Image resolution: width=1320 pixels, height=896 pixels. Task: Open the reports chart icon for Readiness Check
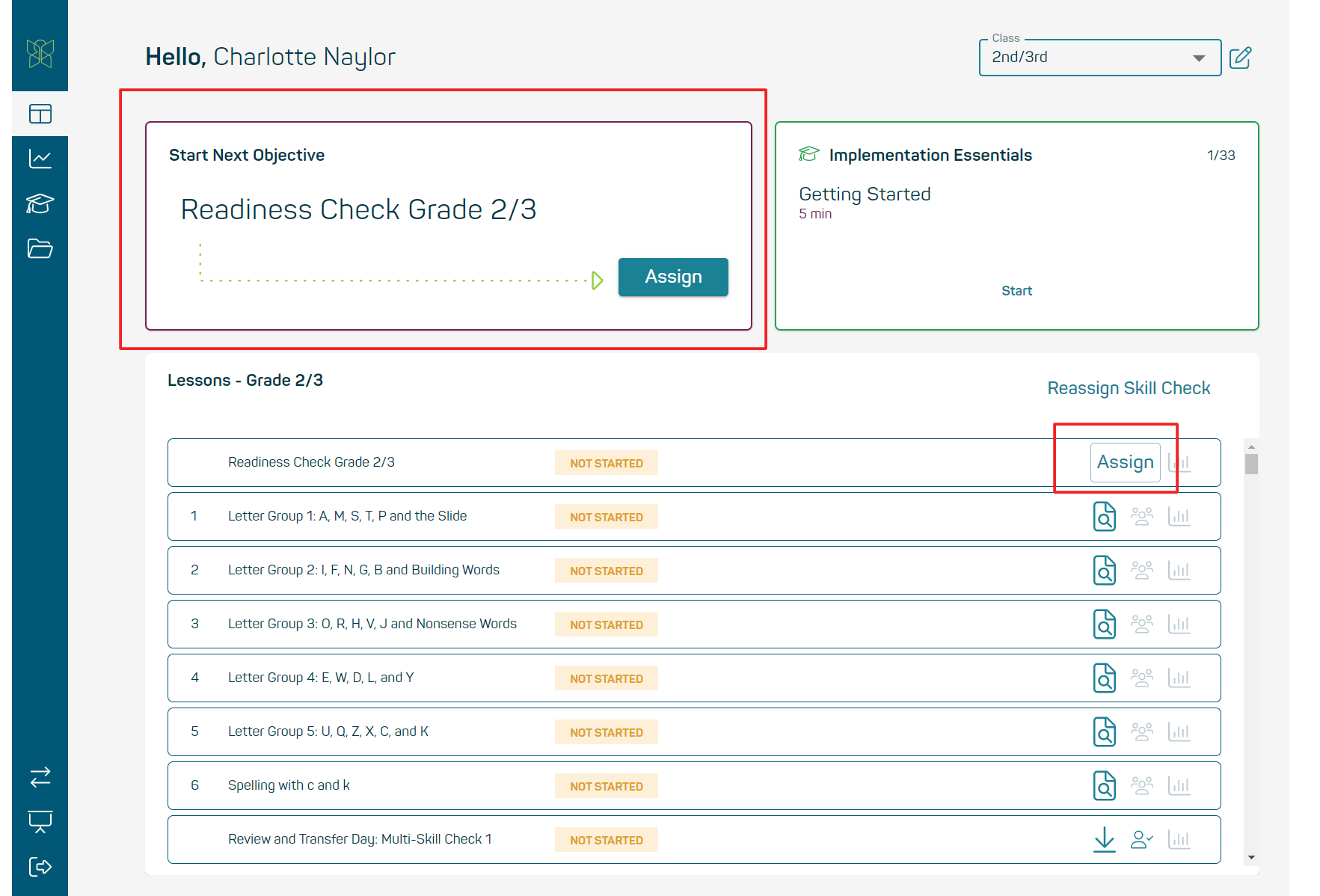point(1179,462)
